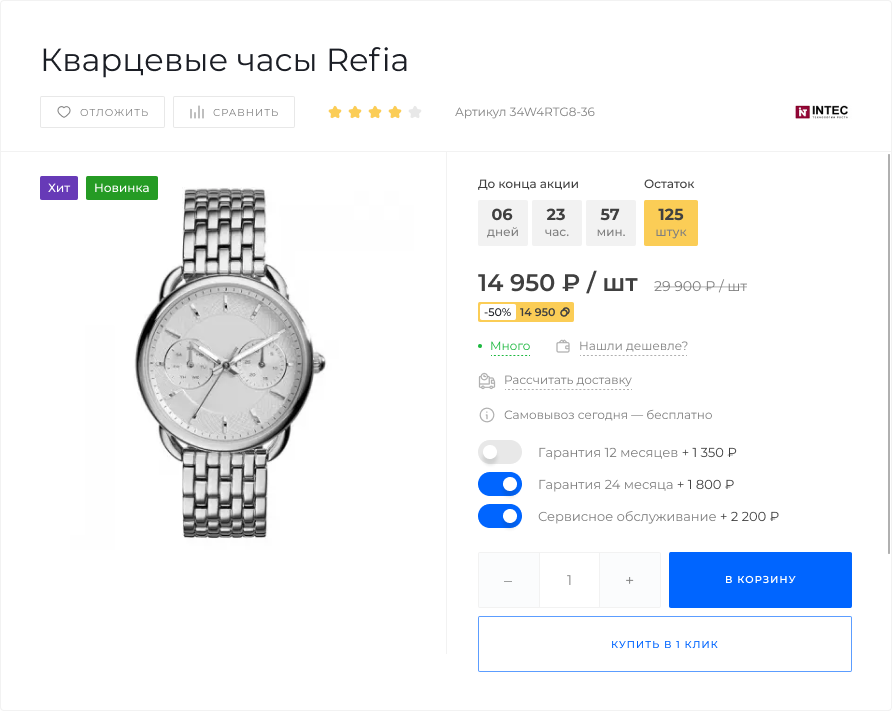Disable the Гарантия 24 месяца toggle
The image size is (892, 711).
(500, 485)
